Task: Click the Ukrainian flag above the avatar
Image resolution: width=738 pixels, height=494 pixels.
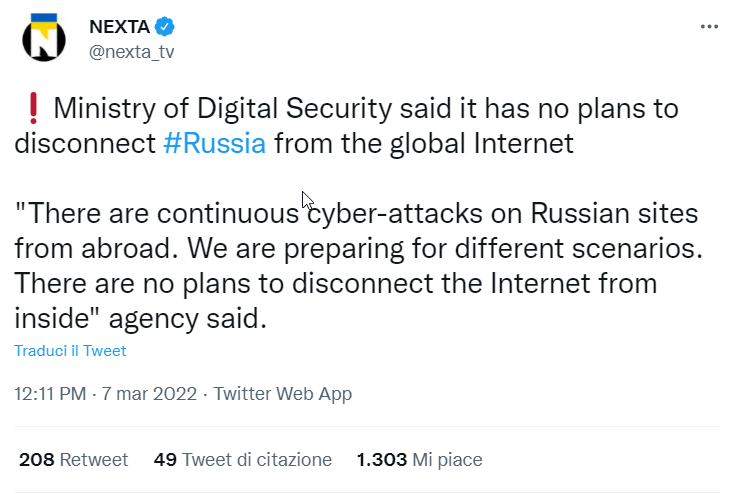Action: 44,16
